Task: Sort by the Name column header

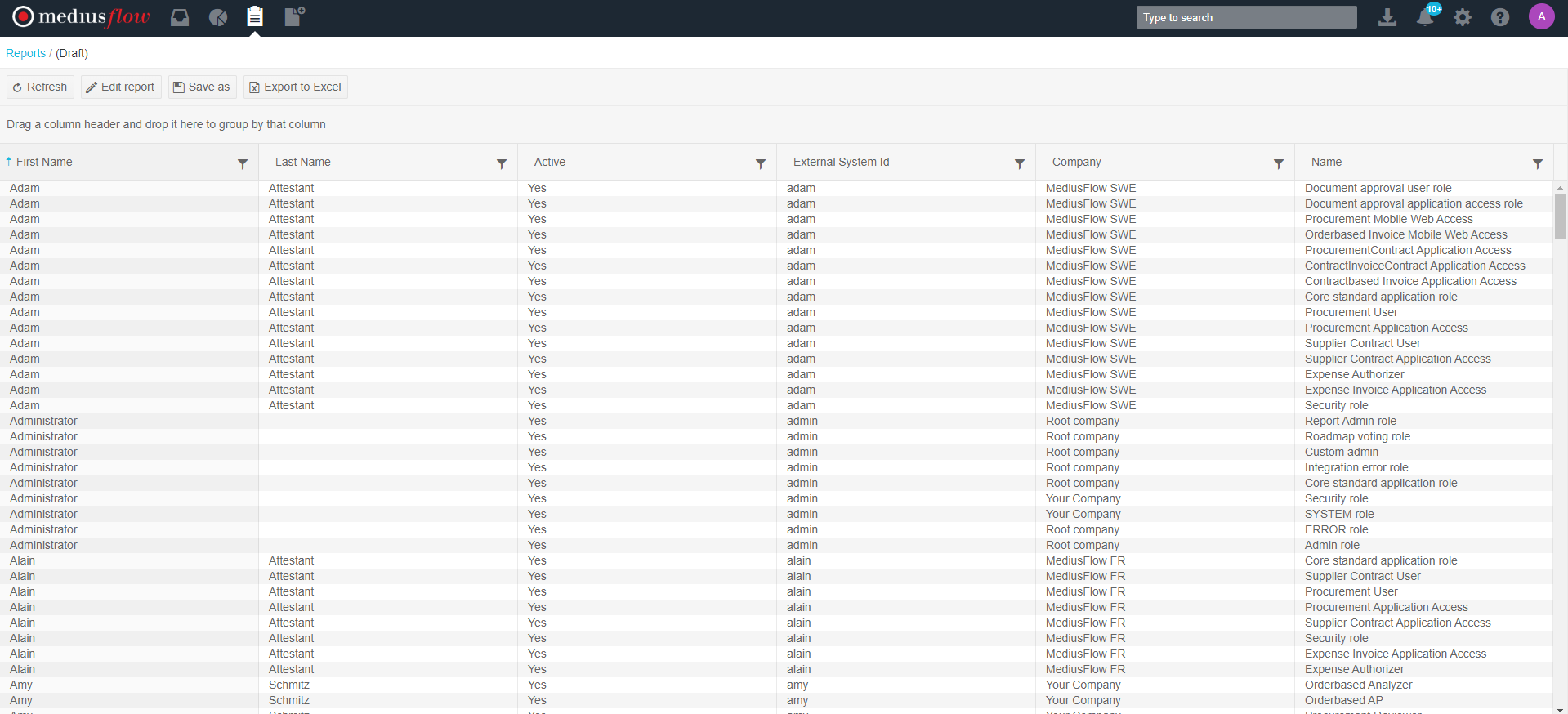Action: (x=1326, y=162)
